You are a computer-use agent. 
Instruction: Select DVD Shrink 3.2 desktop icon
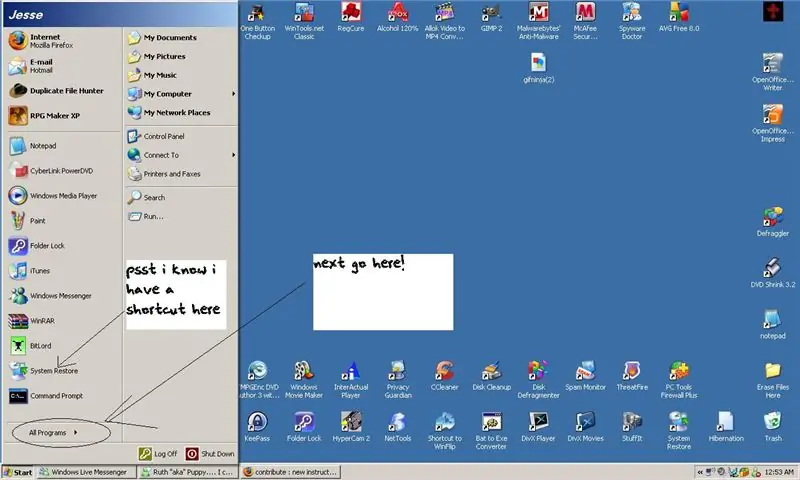[x=772, y=273]
